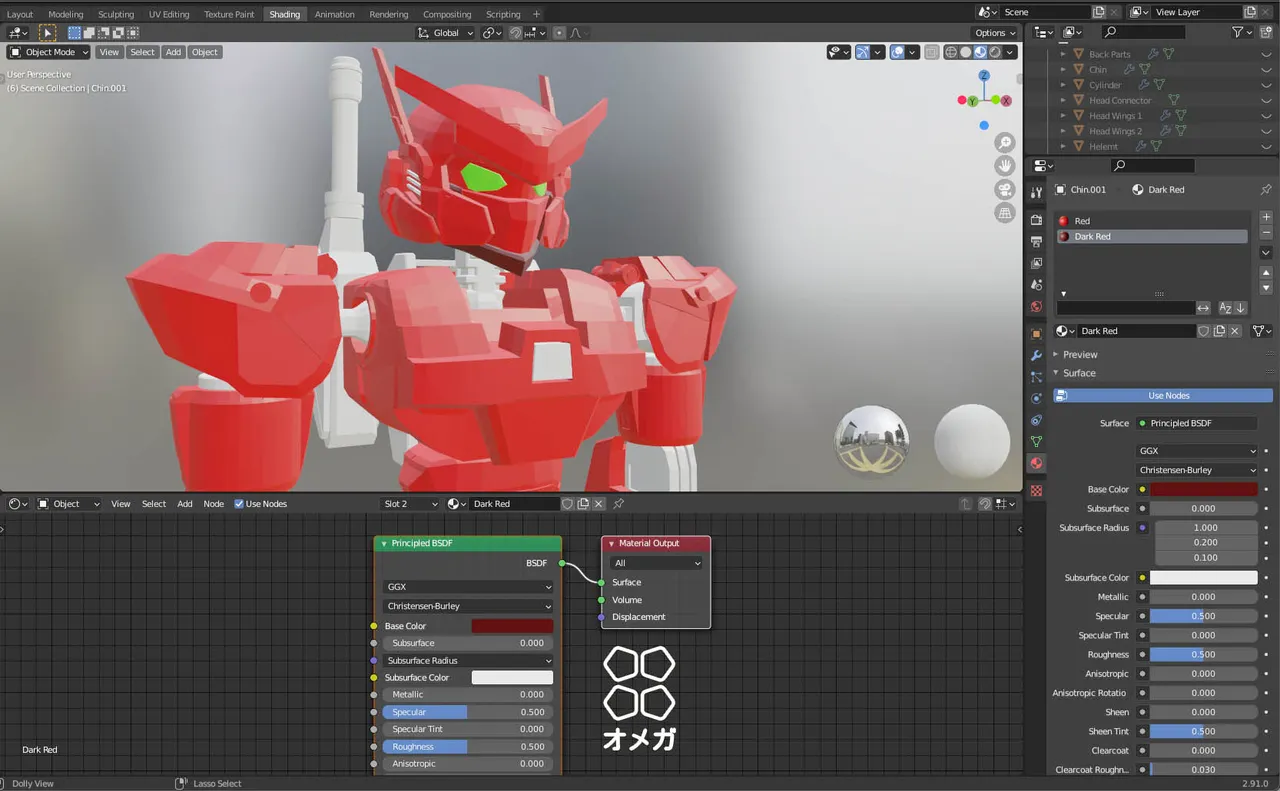Switch to the Animation workspace tab

(x=334, y=14)
